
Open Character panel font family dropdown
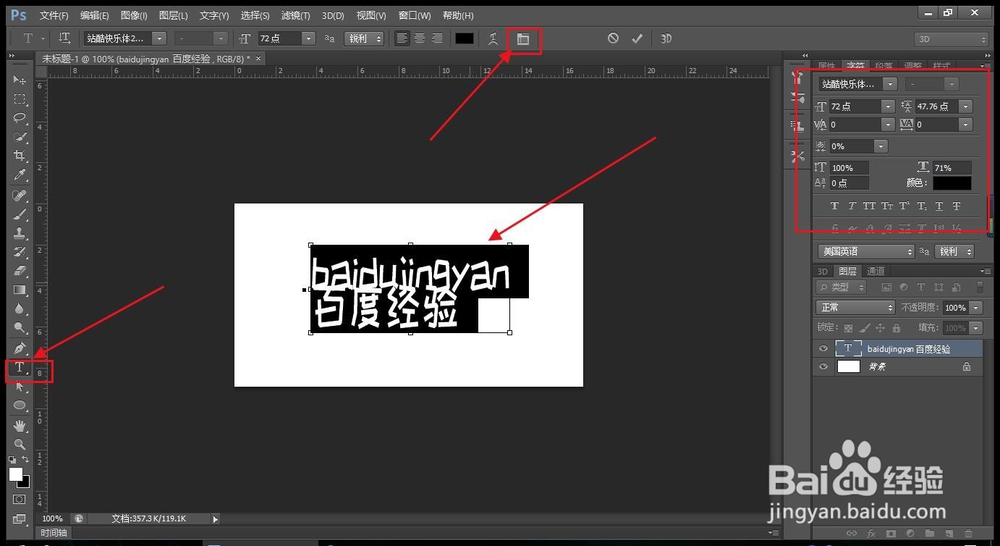(890, 84)
